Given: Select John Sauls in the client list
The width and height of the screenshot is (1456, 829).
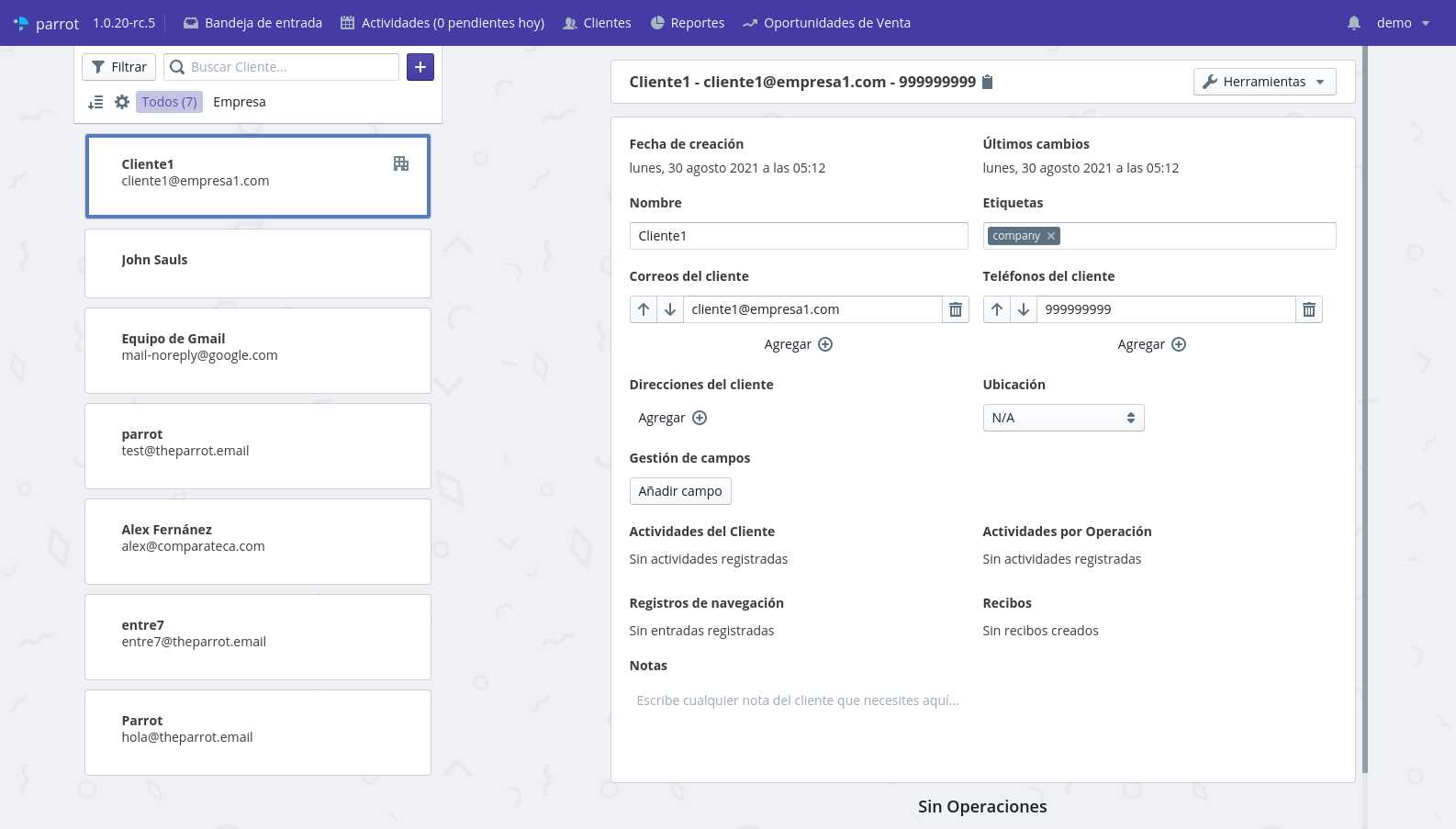Looking at the screenshot, I should [x=257, y=263].
